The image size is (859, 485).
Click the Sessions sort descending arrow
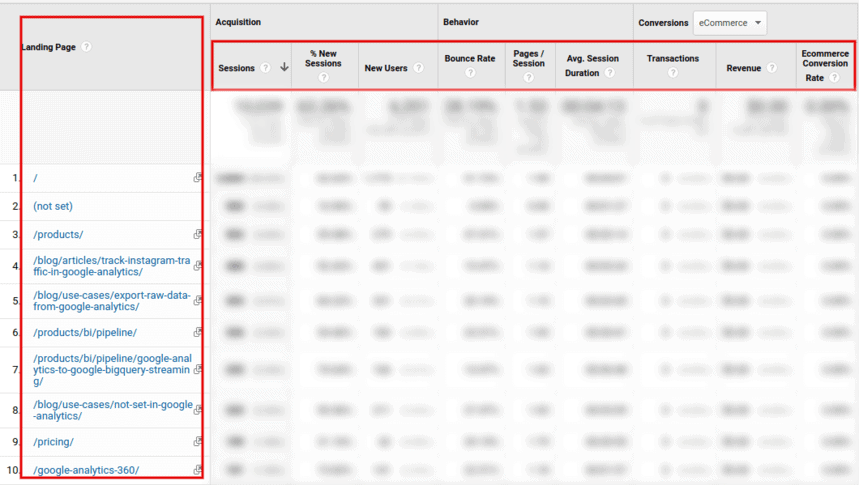click(284, 67)
